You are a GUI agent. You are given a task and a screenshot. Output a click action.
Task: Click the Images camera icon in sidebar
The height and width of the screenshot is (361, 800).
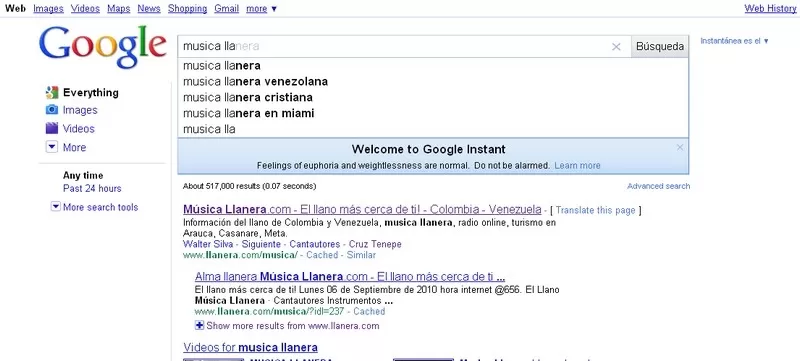pyautogui.click(x=52, y=110)
